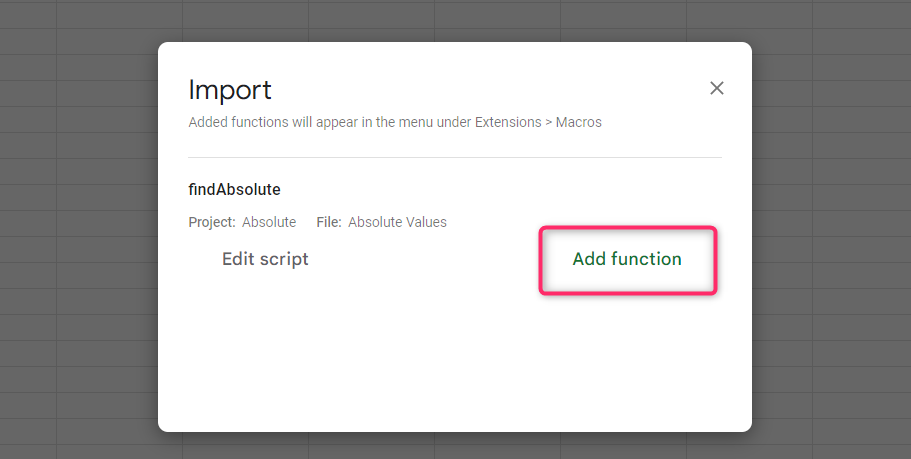Click the dimmed spreadsheet below the dialog

(x=454, y=446)
